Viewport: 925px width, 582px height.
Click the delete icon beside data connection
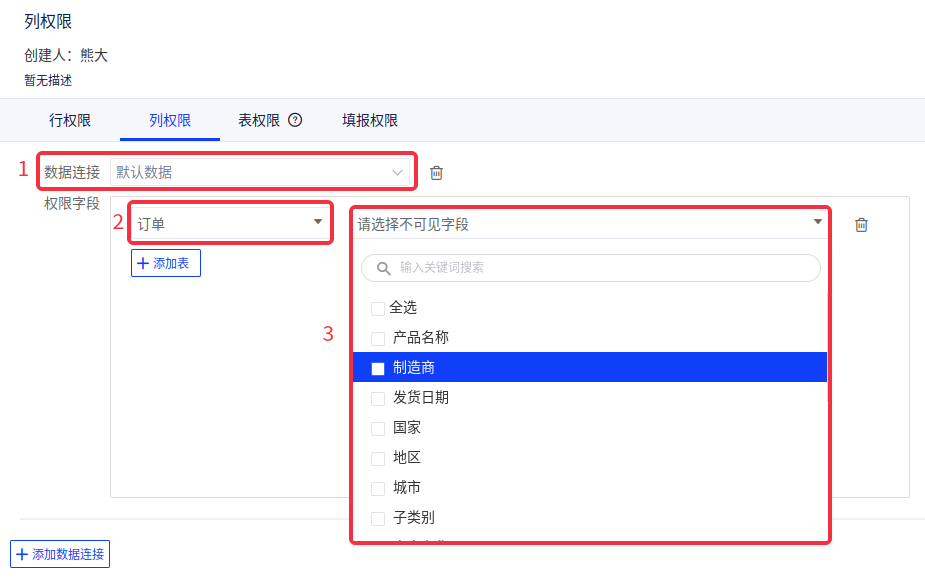[x=436, y=173]
